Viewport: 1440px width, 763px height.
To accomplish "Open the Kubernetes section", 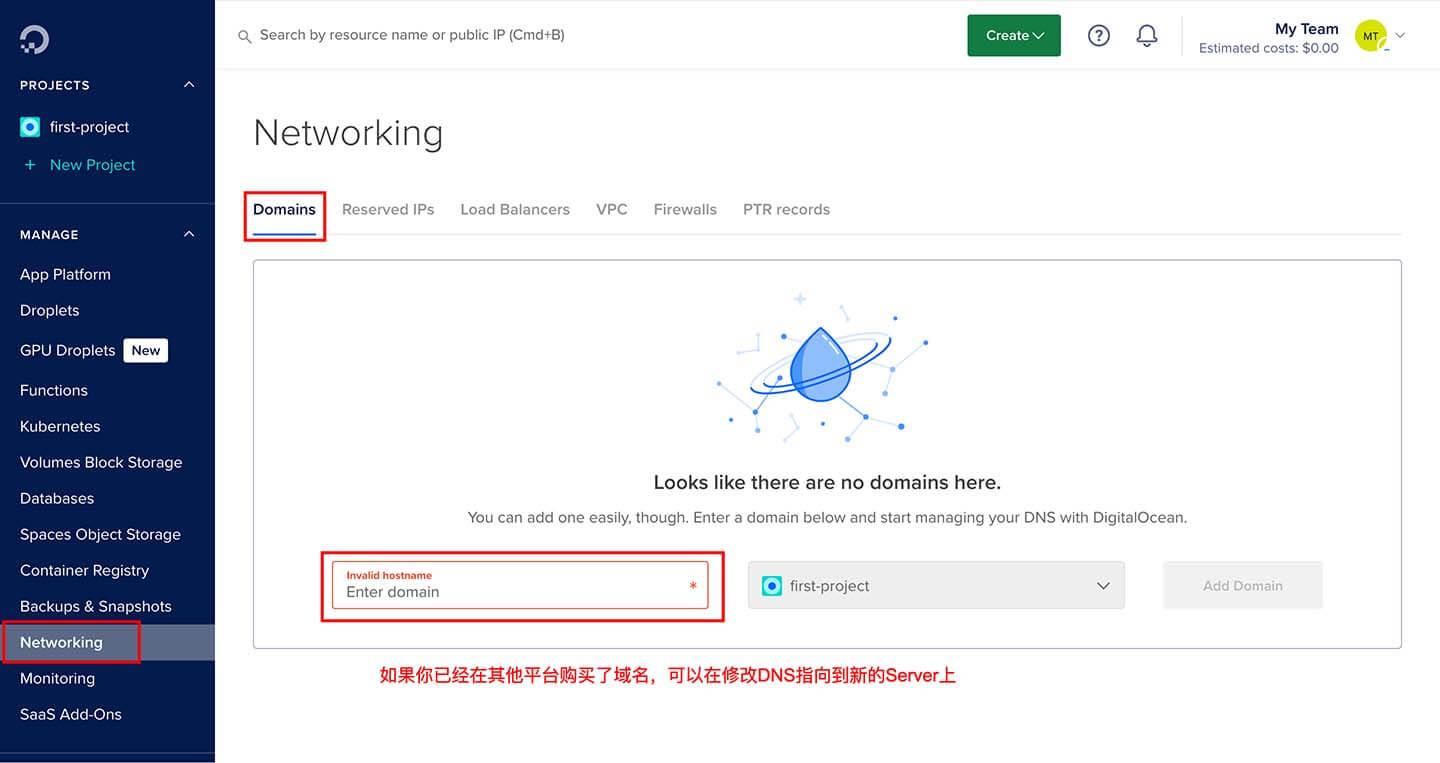I will [60, 426].
